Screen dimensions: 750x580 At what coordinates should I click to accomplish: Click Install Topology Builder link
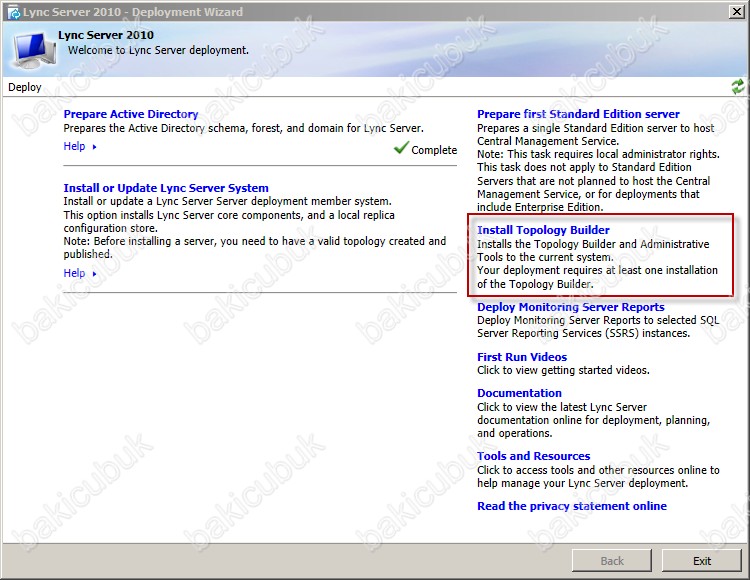click(x=543, y=230)
